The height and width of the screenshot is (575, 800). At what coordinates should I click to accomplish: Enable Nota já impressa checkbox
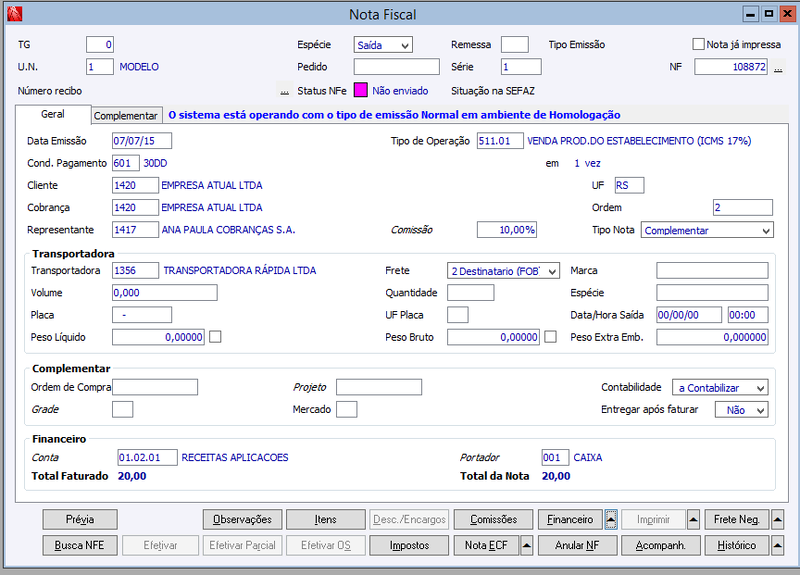pyautogui.click(x=698, y=44)
